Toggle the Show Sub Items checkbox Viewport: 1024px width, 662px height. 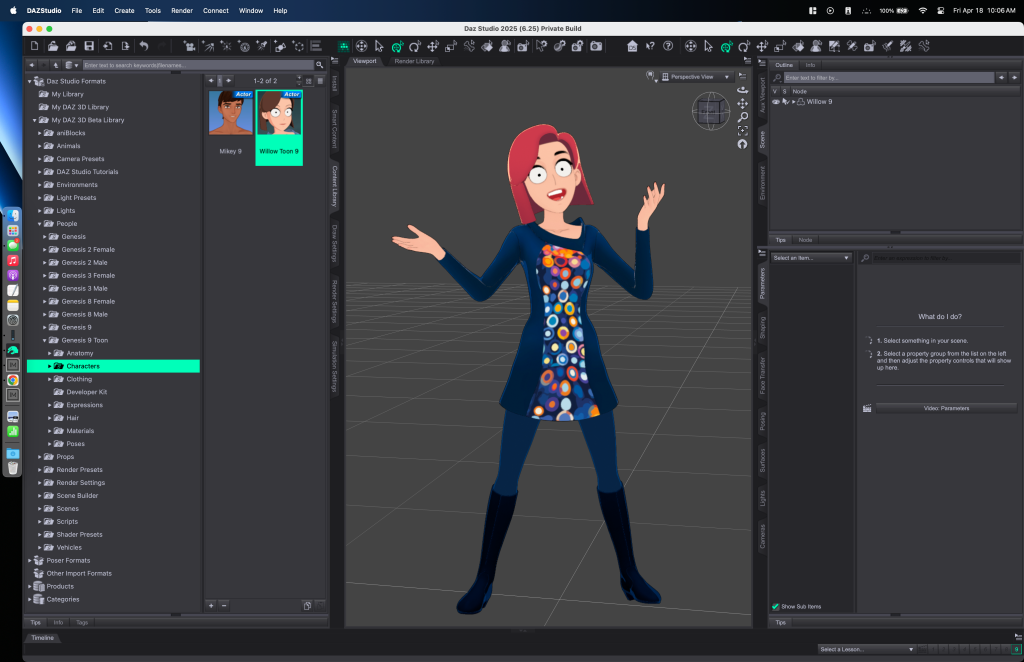pyautogui.click(x=776, y=607)
